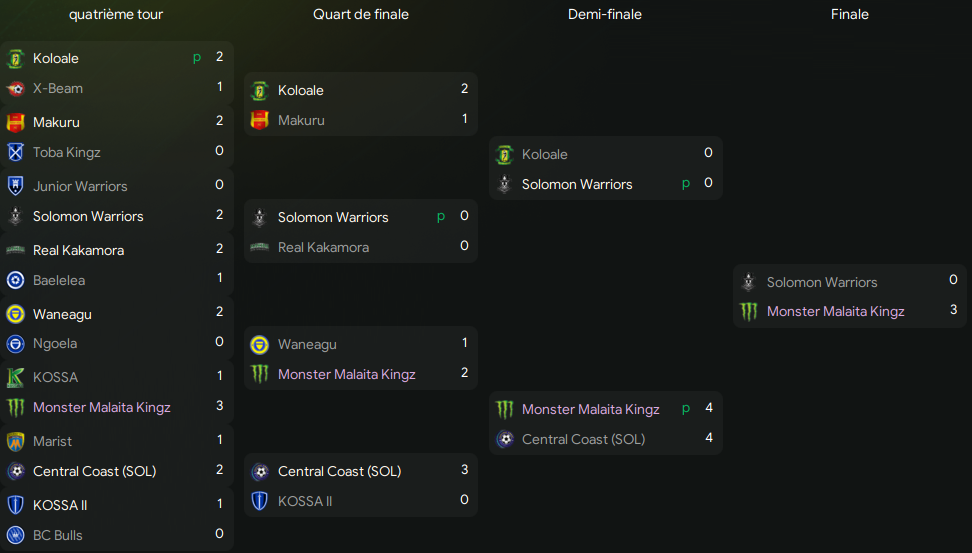Select Junior Warriors team name
This screenshot has width=972, height=553.
80,186
